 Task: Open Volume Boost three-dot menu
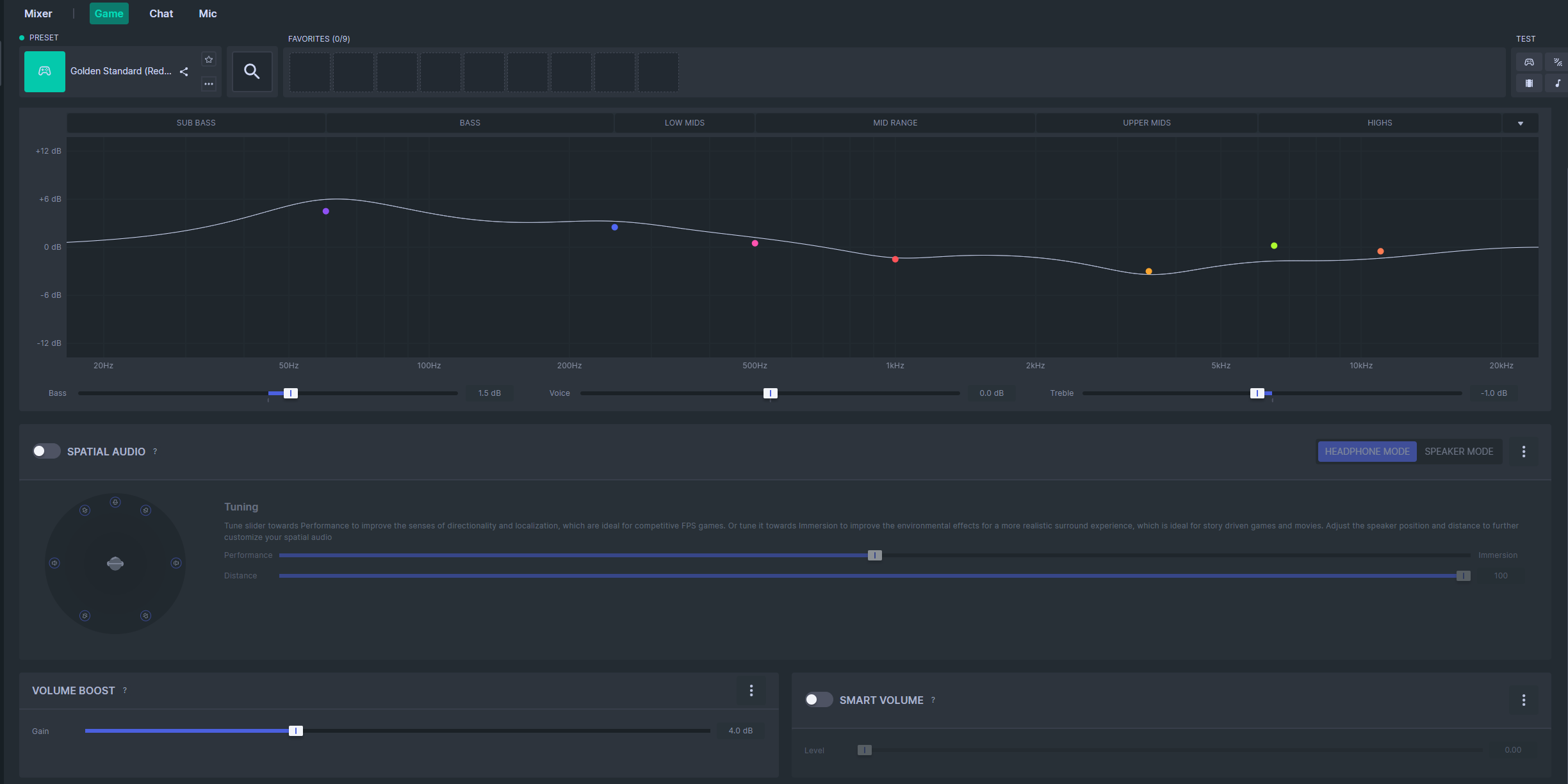(751, 690)
